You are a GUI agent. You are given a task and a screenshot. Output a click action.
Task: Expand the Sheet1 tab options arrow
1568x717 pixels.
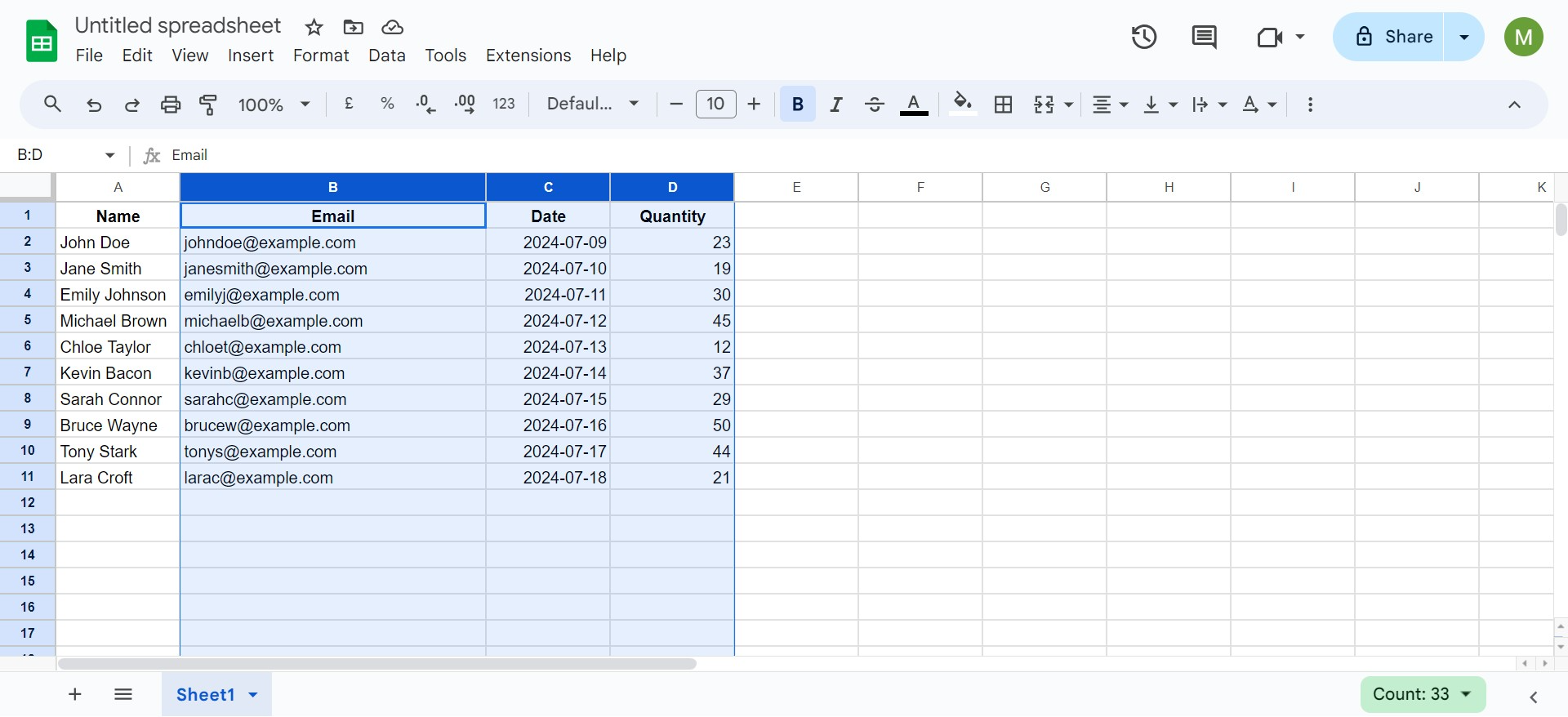click(x=253, y=695)
